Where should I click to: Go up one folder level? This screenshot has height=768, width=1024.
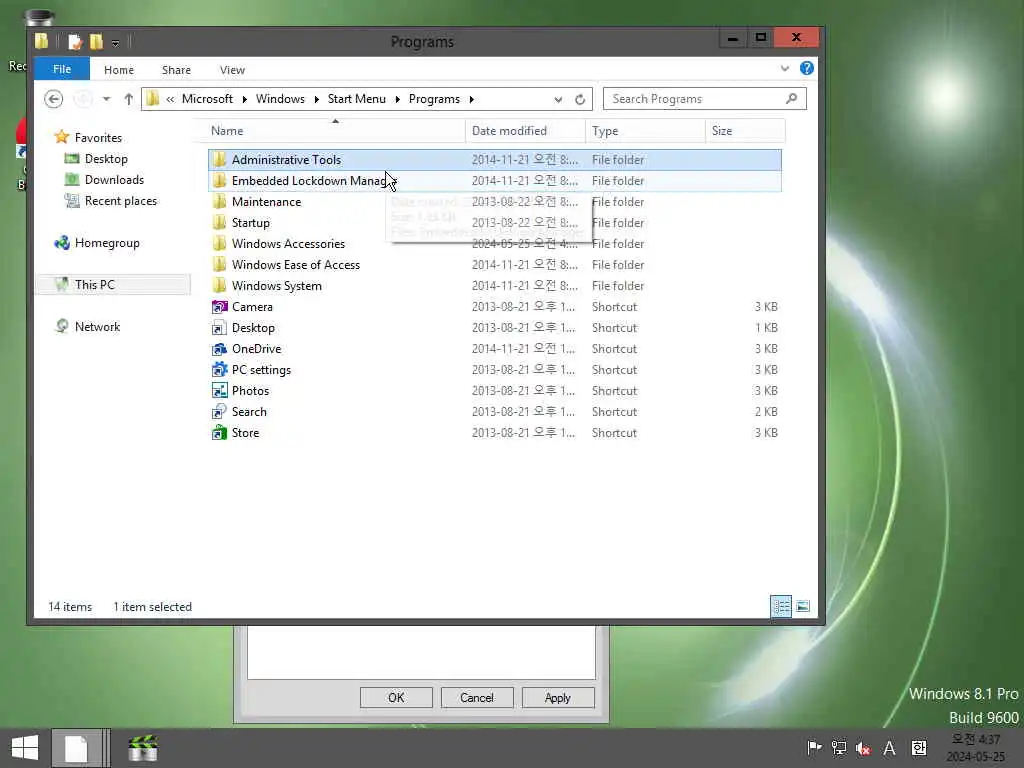pos(129,99)
